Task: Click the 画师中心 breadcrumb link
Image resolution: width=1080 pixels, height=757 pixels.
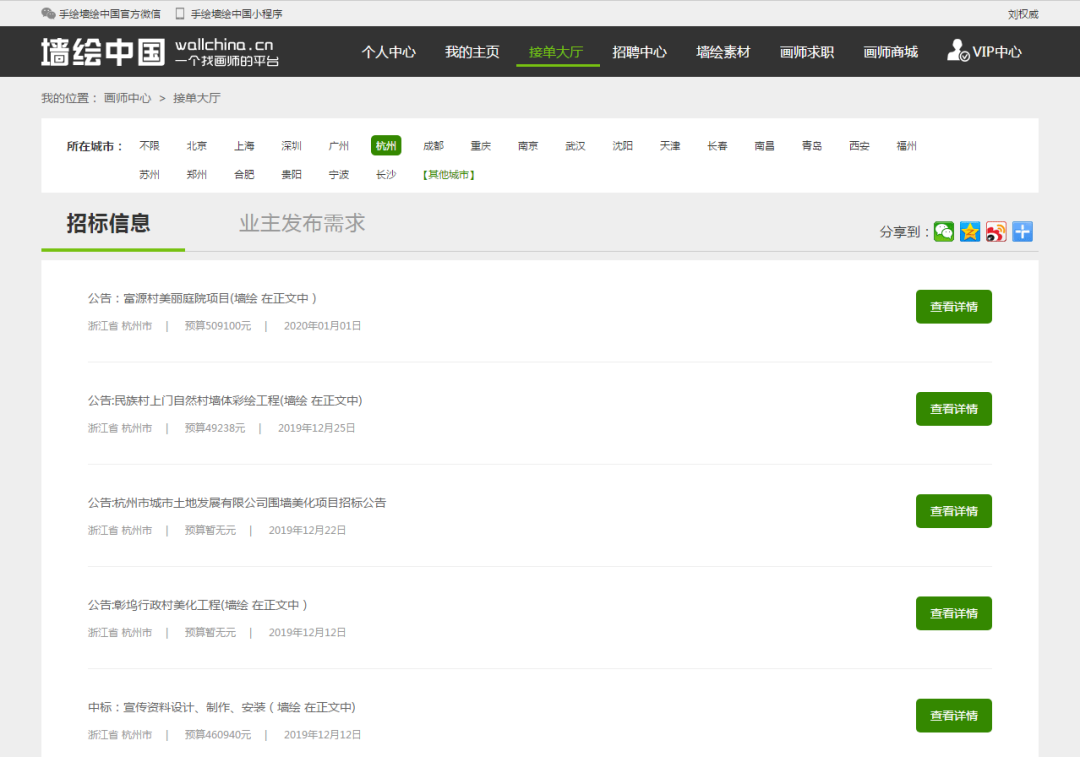Action: 127,98
